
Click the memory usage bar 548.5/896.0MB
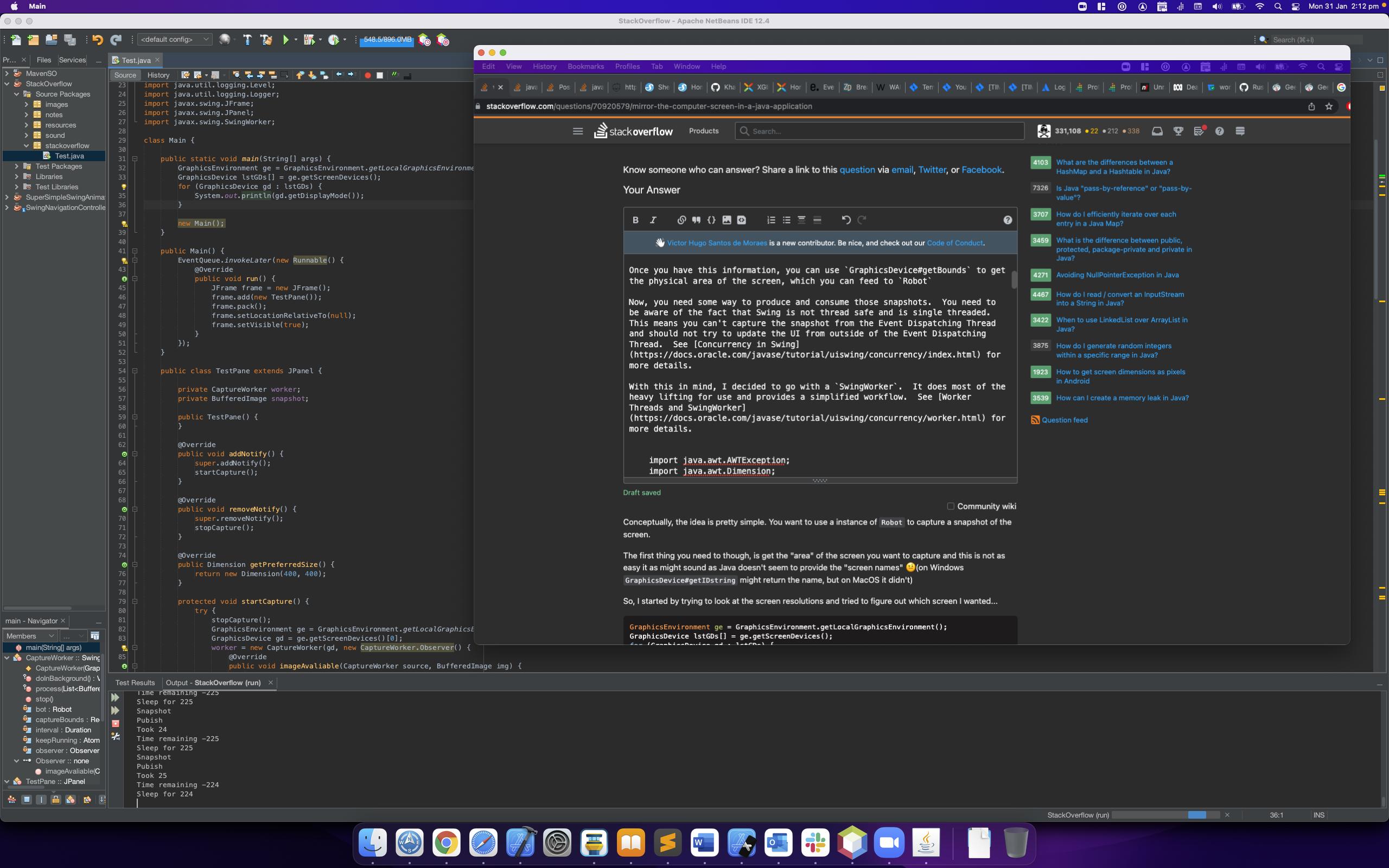tap(387, 40)
